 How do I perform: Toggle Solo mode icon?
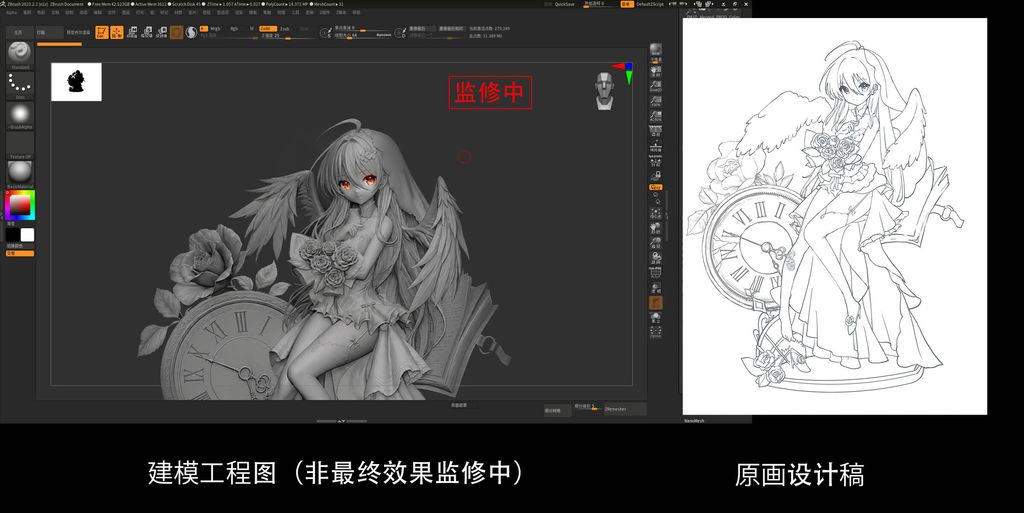coord(655,317)
